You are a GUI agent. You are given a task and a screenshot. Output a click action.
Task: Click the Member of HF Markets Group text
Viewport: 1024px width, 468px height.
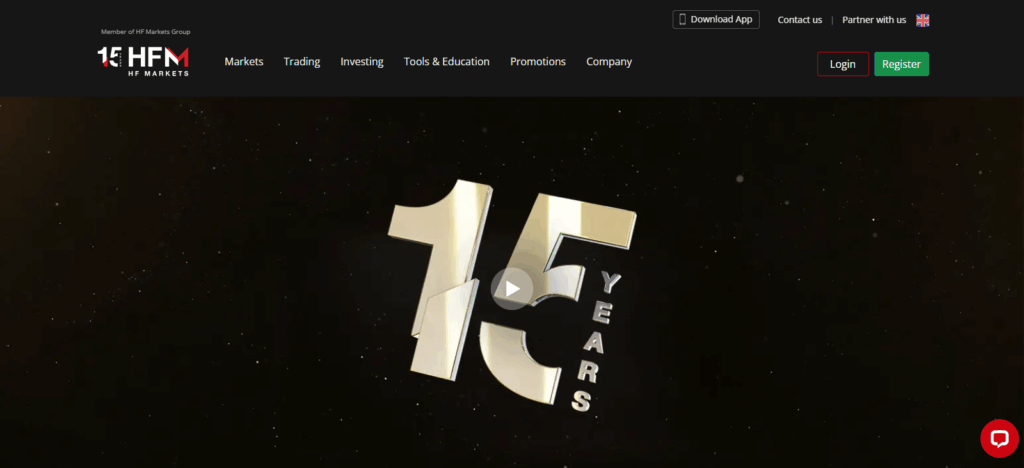[145, 32]
